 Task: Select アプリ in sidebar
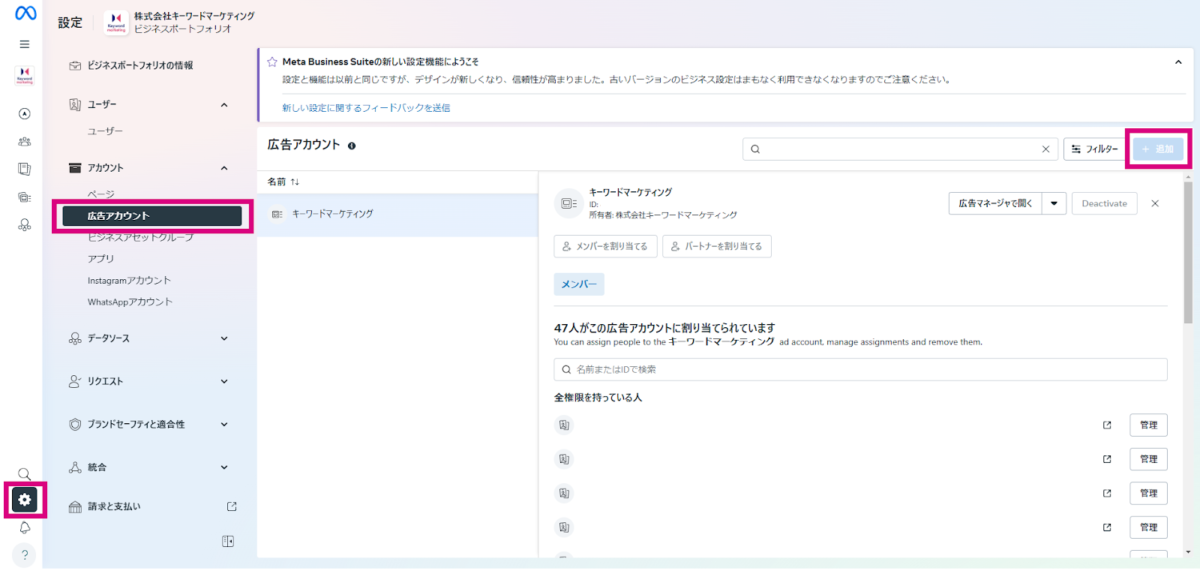pyautogui.click(x=101, y=258)
